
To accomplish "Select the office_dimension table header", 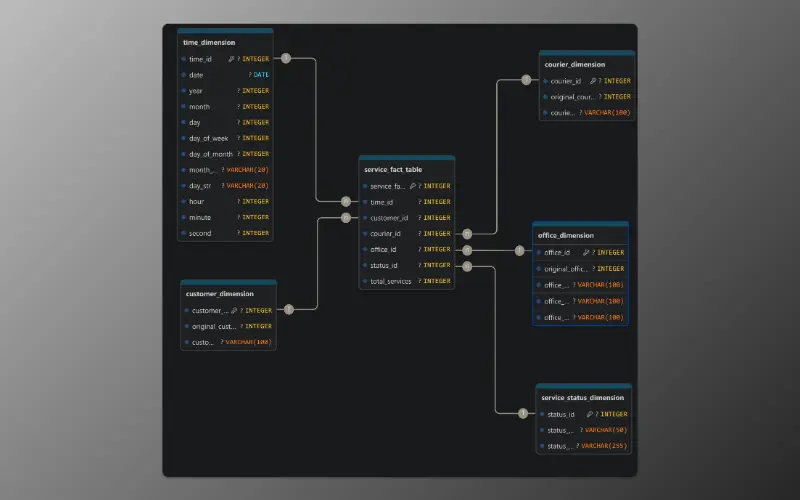I will click(x=580, y=235).
